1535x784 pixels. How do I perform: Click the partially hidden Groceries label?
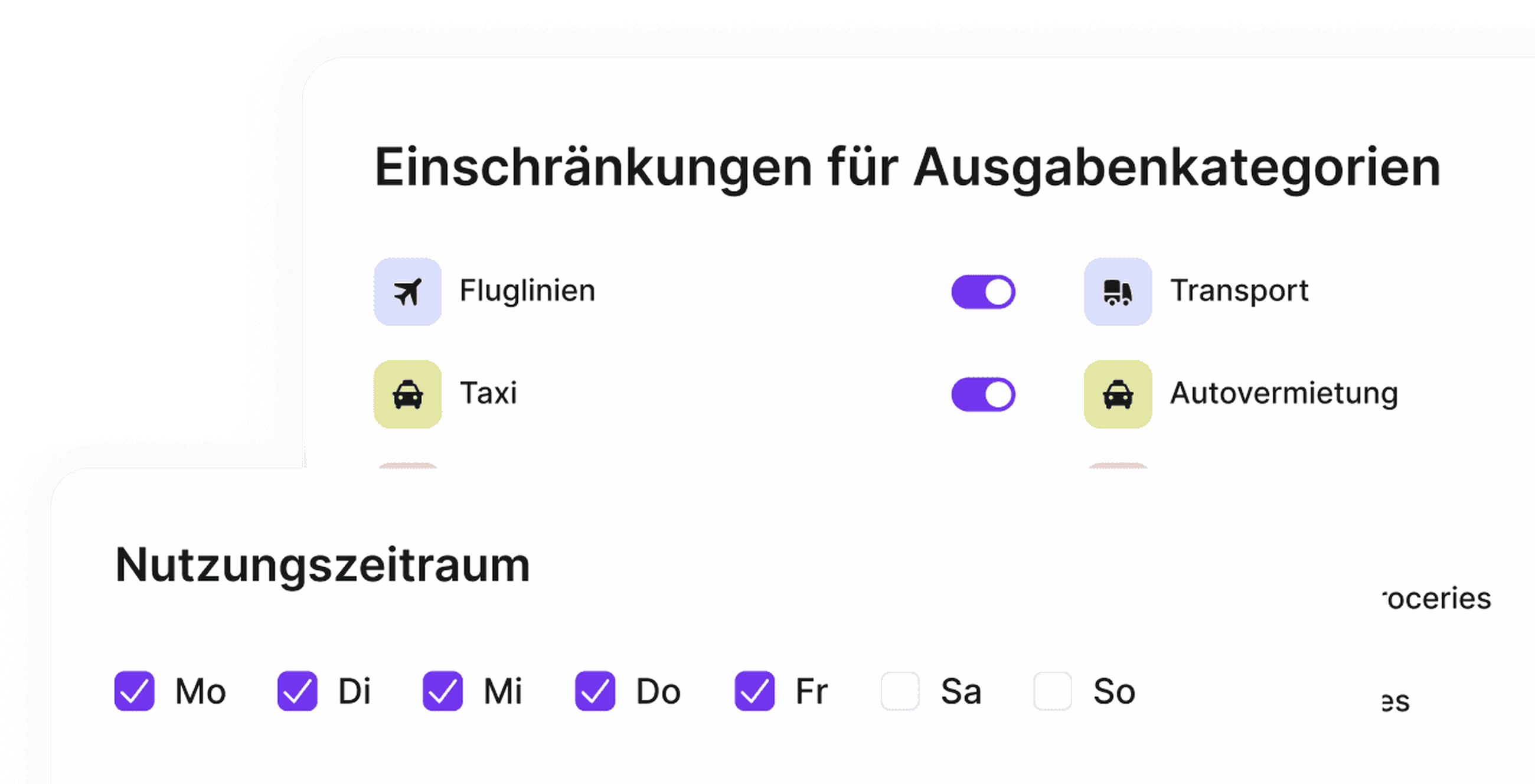point(1436,598)
